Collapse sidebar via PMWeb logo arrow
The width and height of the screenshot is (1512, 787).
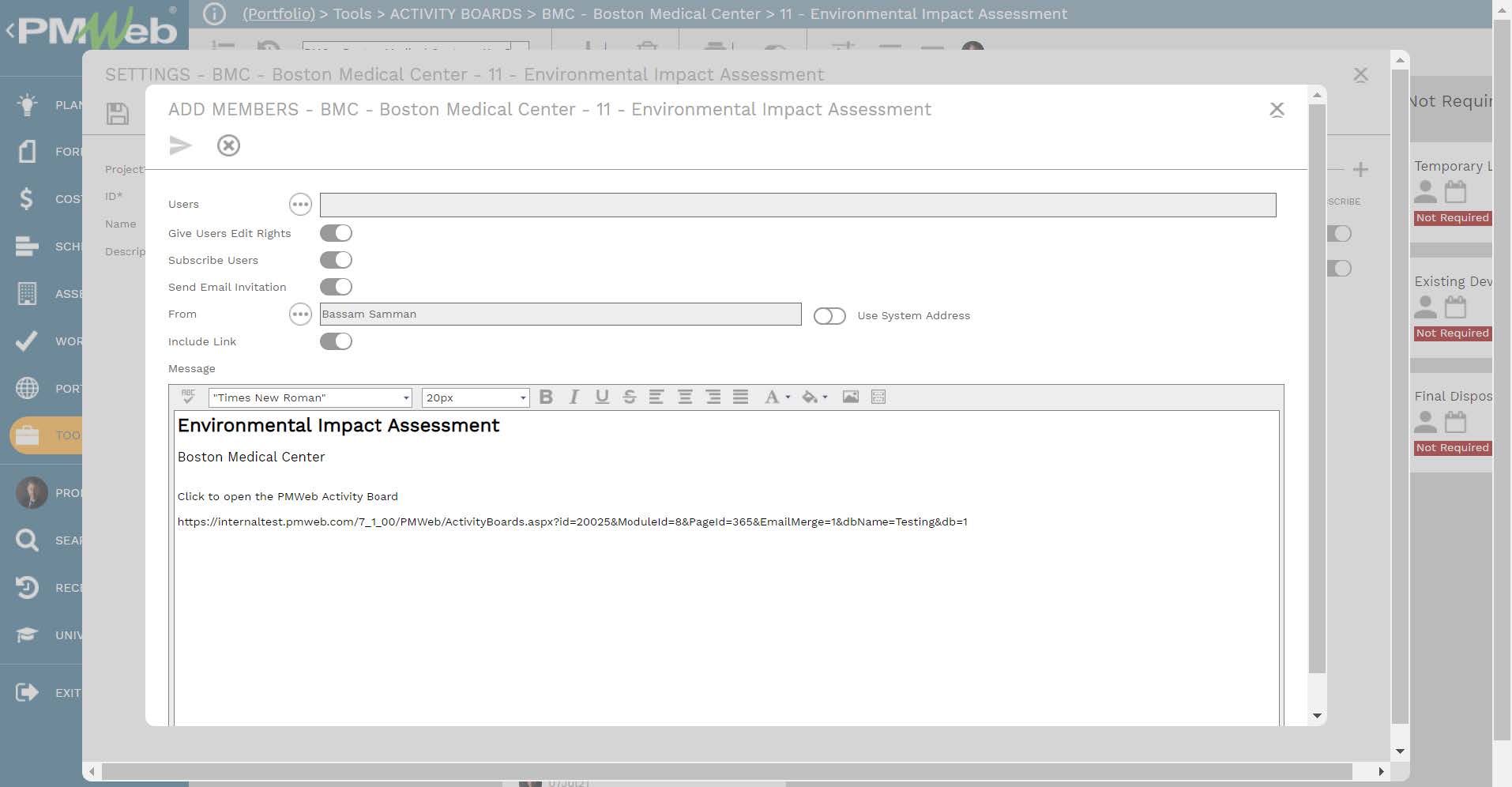[10, 32]
